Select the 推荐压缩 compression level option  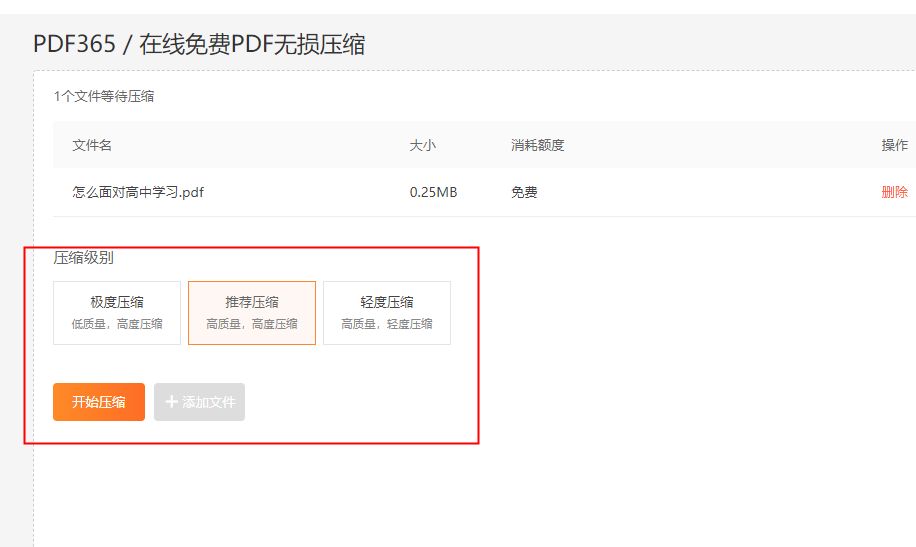[x=252, y=313]
